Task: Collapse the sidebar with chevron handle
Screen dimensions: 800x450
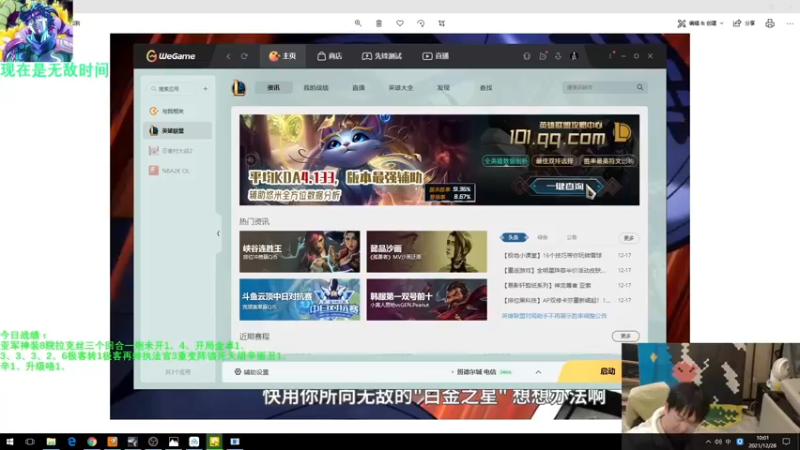Action: point(218,234)
